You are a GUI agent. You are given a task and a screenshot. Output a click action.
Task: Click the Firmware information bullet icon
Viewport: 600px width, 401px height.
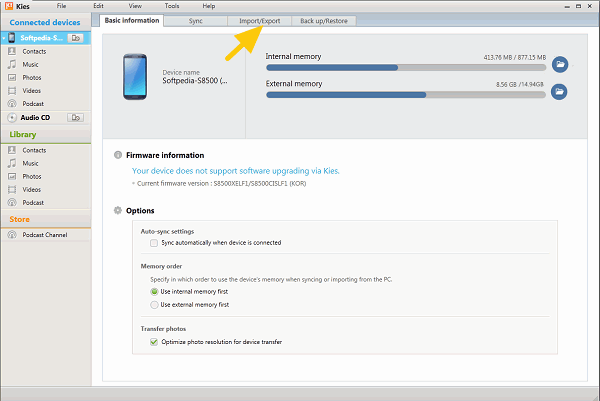point(118,155)
